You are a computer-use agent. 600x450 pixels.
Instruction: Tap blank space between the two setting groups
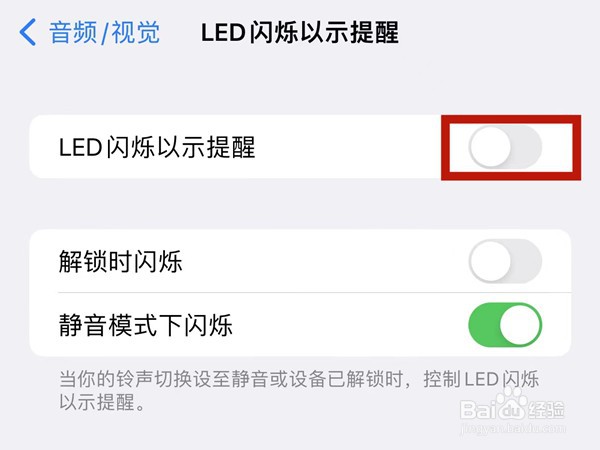click(300, 204)
